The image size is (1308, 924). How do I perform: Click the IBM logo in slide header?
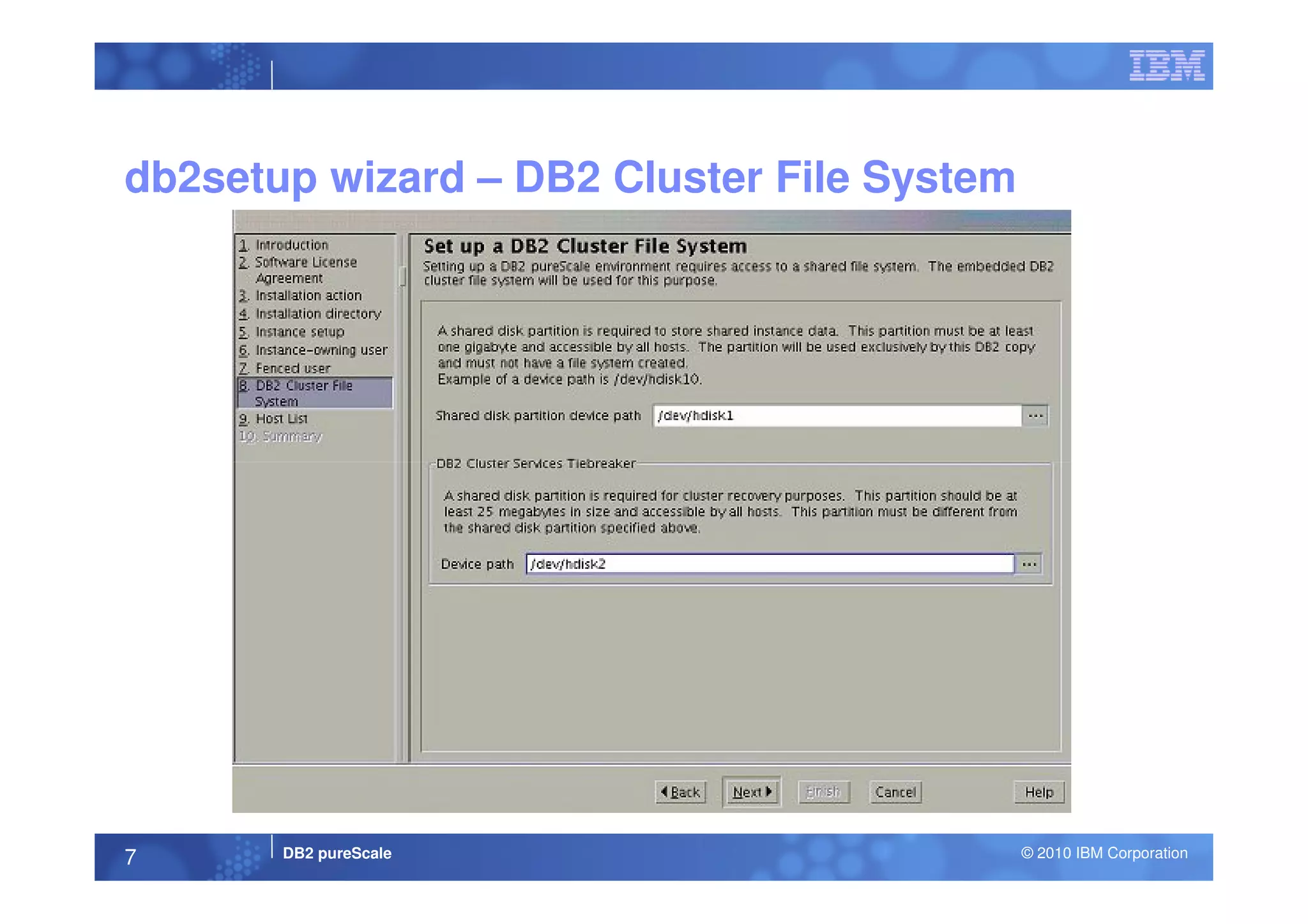(1166, 65)
